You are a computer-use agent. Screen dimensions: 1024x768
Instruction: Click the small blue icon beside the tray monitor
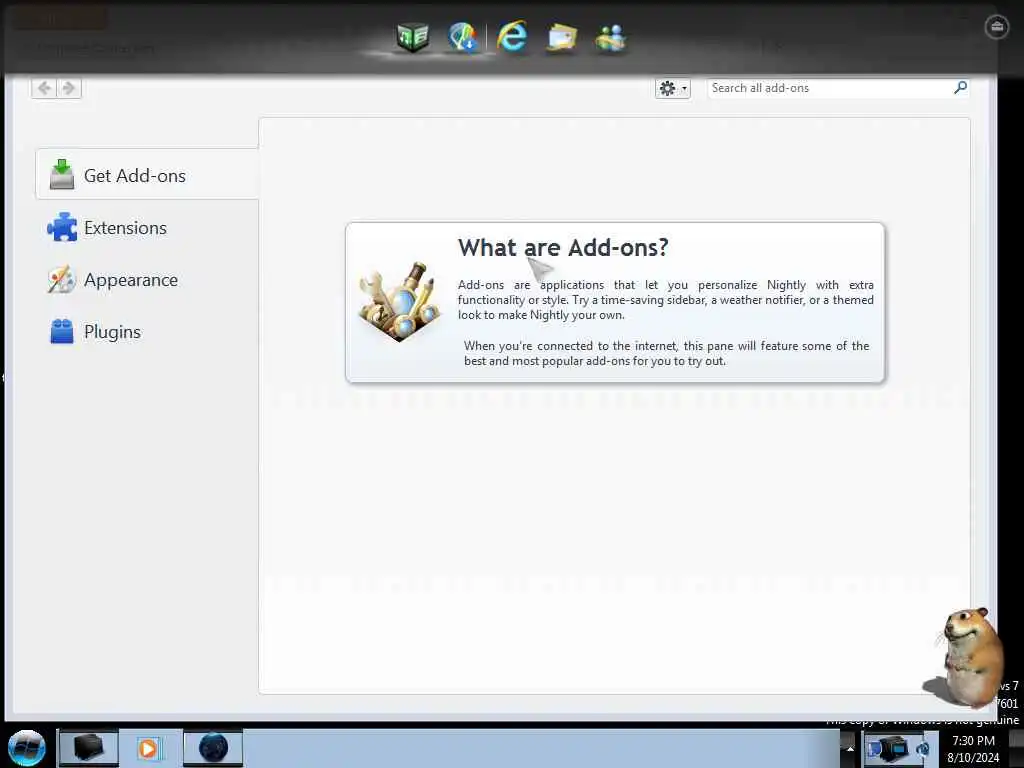(x=923, y=749)
